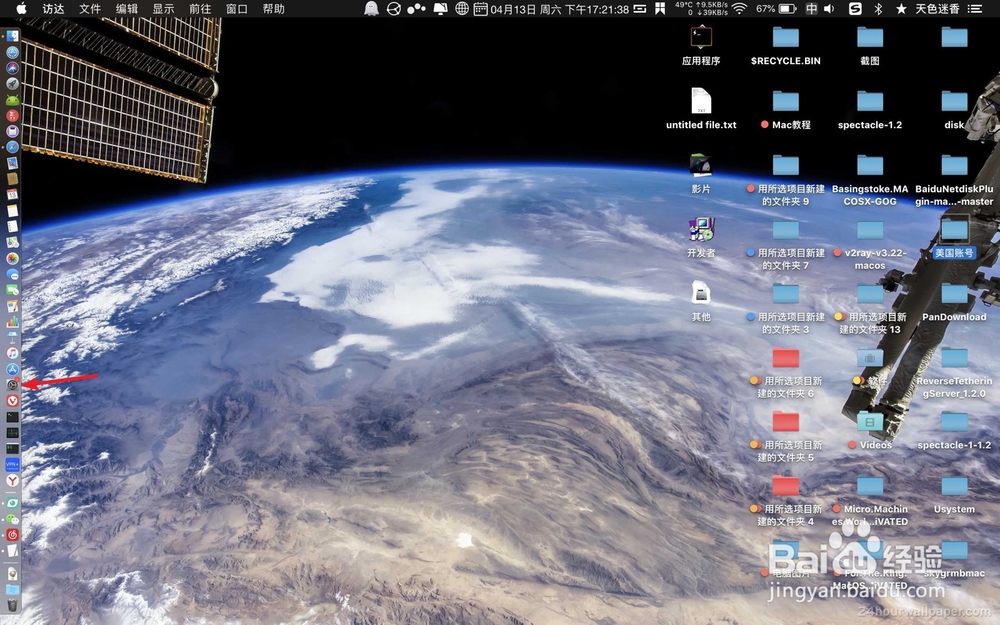Open Safari compass icon in Dock
The image size is (1000, 625).
pyautogui.click(x=12, y=147)
